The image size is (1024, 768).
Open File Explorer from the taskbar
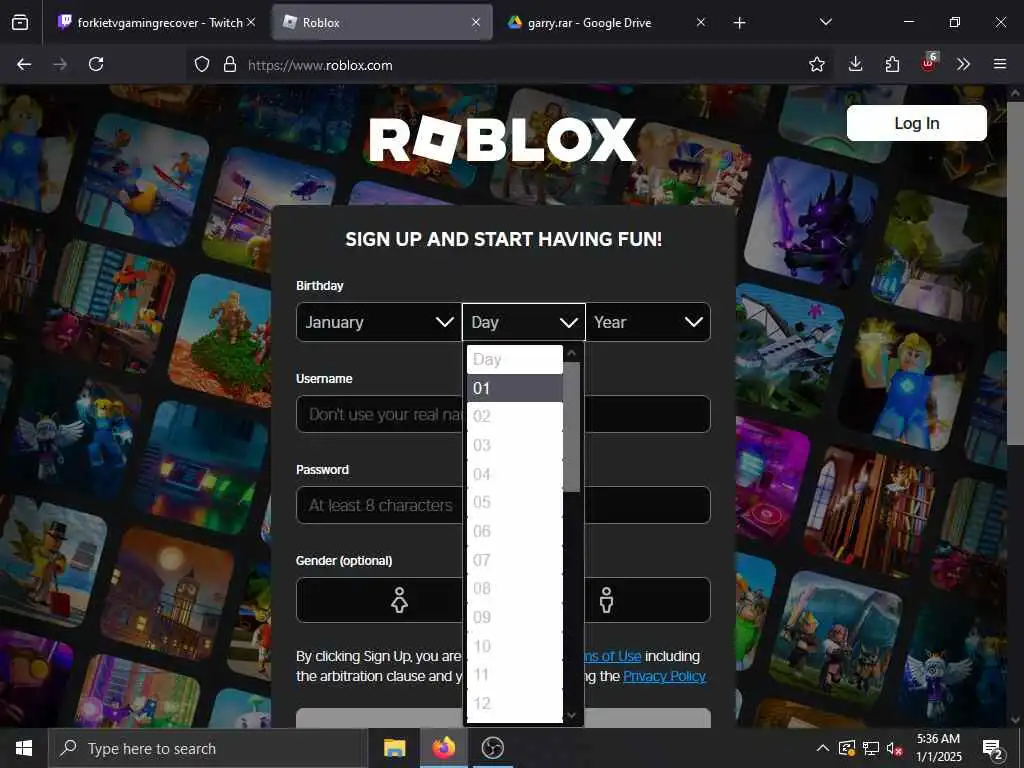click(394, 748)
